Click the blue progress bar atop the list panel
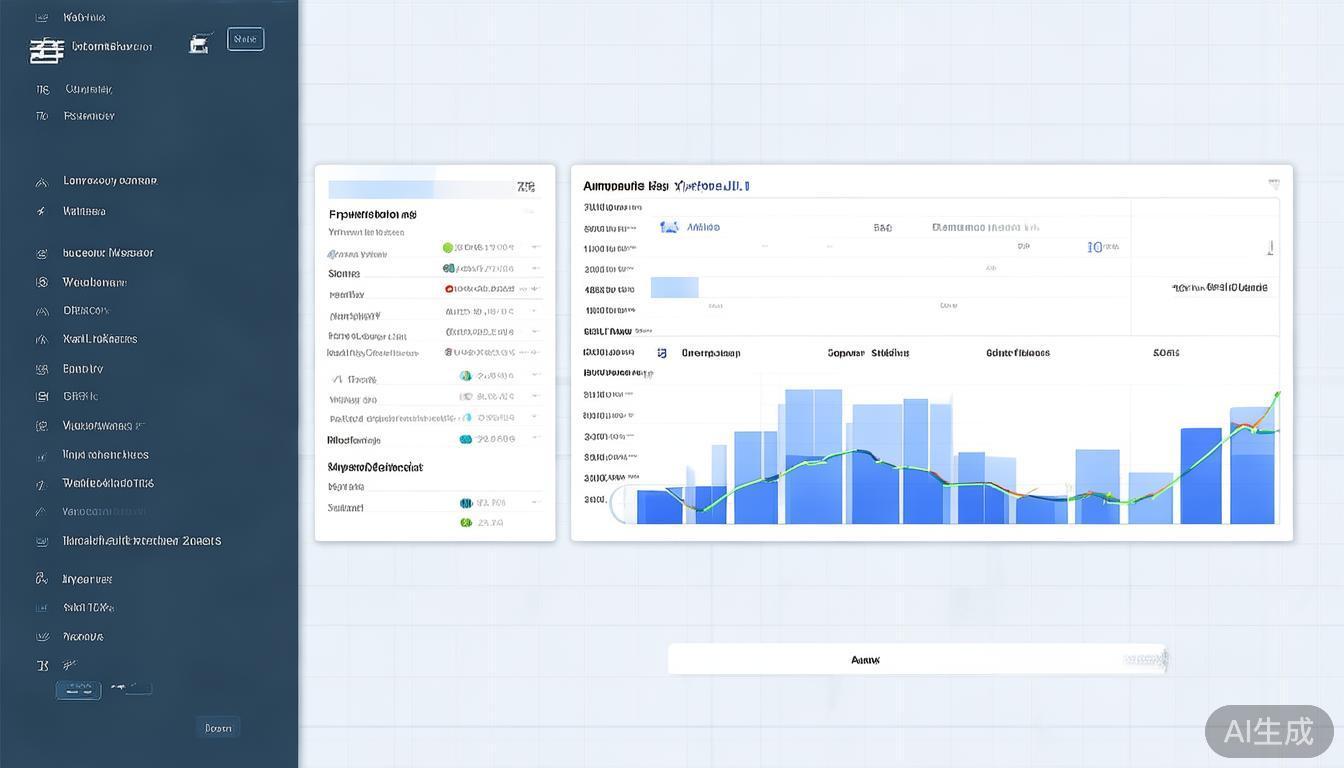 pos(380,189)
